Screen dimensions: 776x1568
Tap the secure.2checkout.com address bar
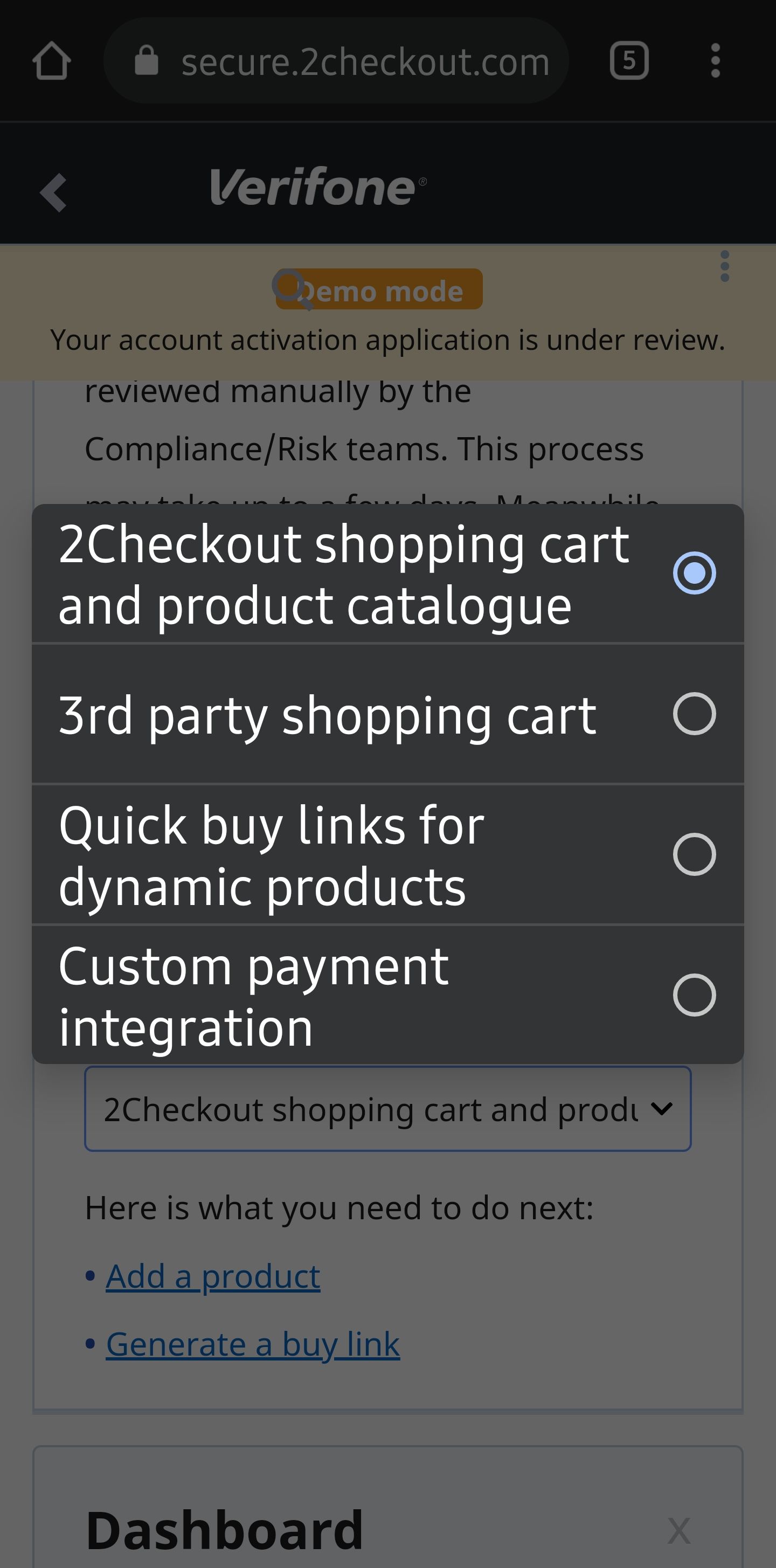click(365, 61)
